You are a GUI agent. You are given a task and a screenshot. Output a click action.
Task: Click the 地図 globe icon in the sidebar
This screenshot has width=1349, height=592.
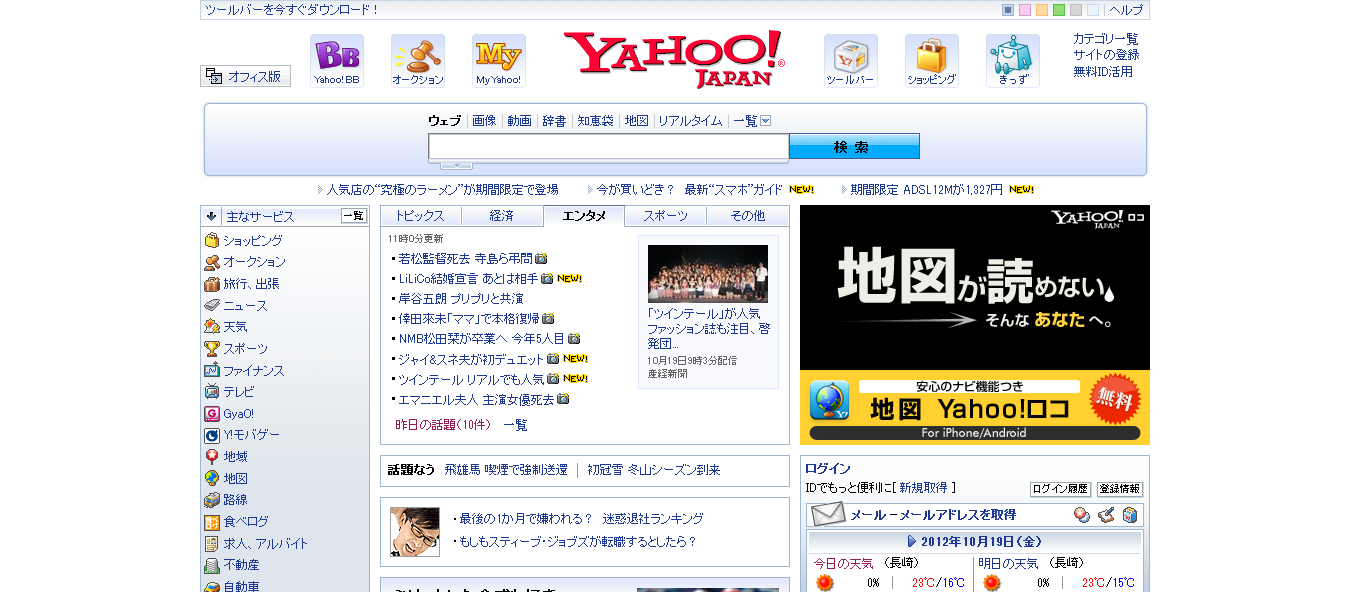tap(212, 478)
